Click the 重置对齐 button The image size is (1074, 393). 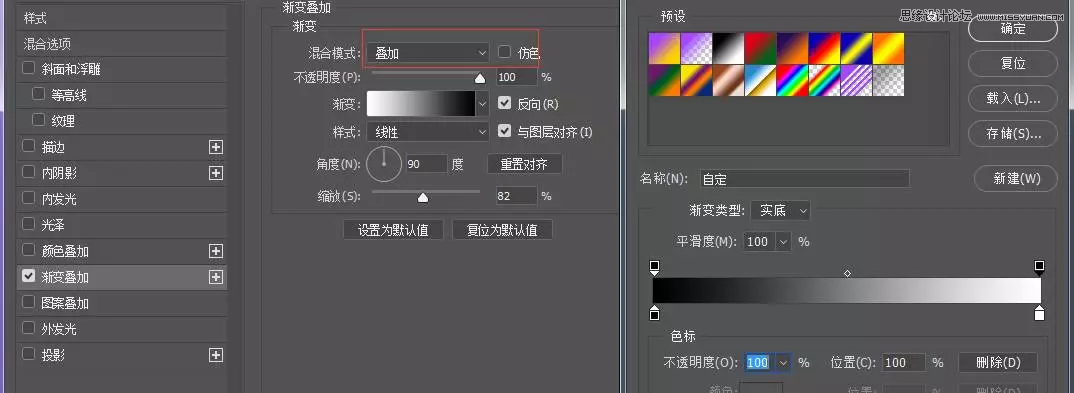click(x=525, y=164)
